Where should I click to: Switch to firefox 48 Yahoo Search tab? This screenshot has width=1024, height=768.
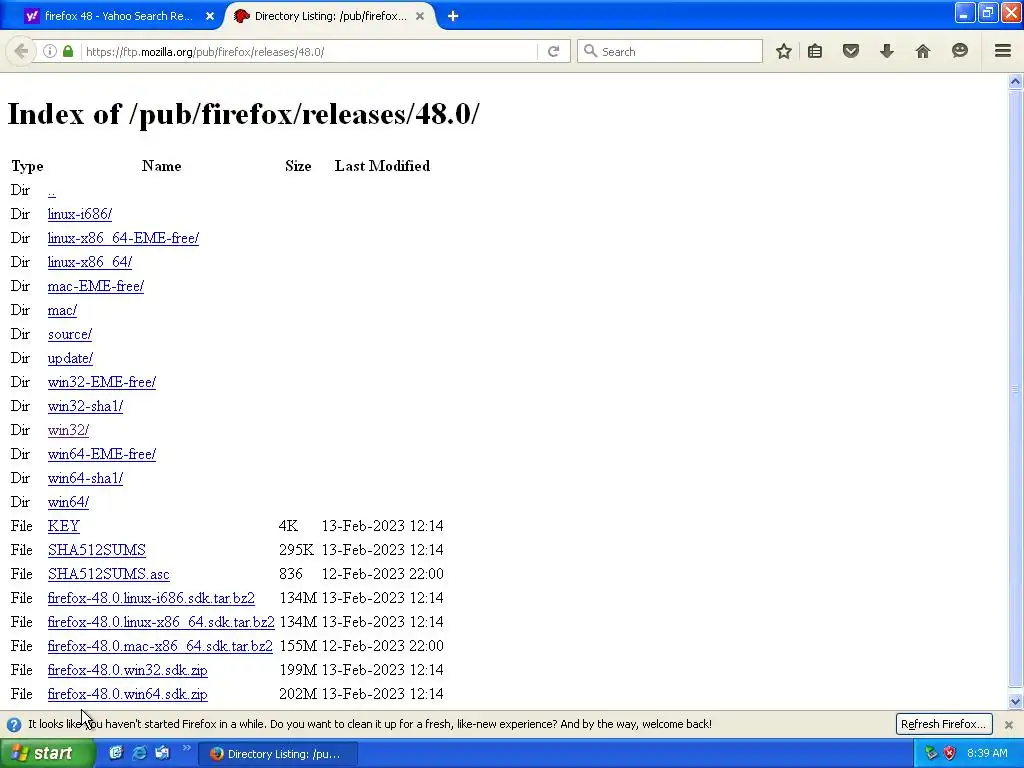(119, 16)
